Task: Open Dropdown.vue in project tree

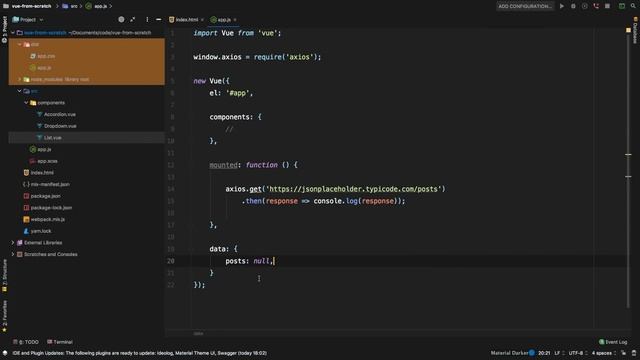Action: pyautogui.click(x=60, y=126)
